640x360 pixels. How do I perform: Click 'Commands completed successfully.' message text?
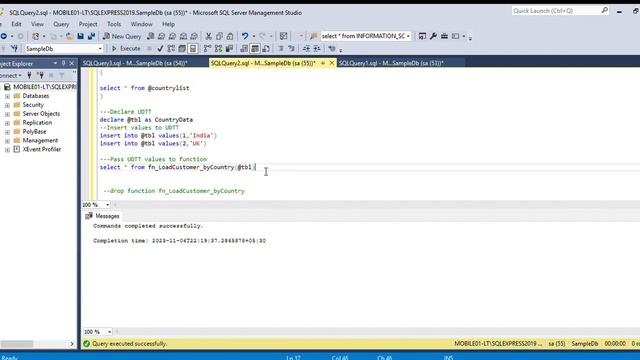(148, 226)
